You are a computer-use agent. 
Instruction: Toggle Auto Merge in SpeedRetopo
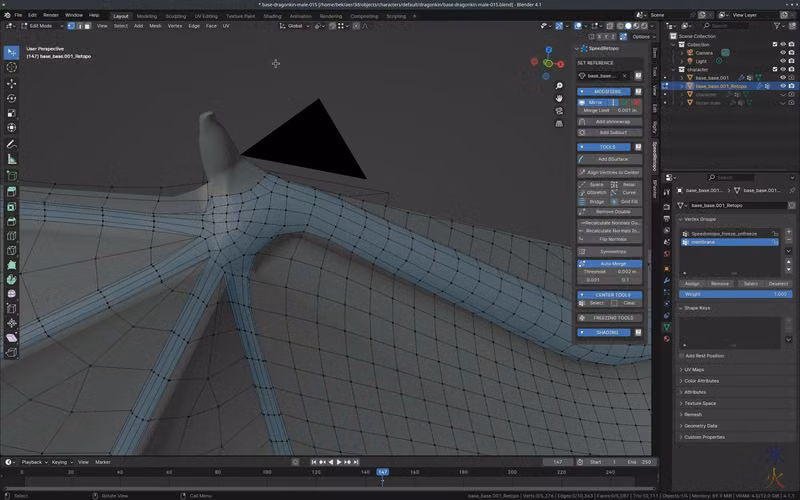(610, 264)
